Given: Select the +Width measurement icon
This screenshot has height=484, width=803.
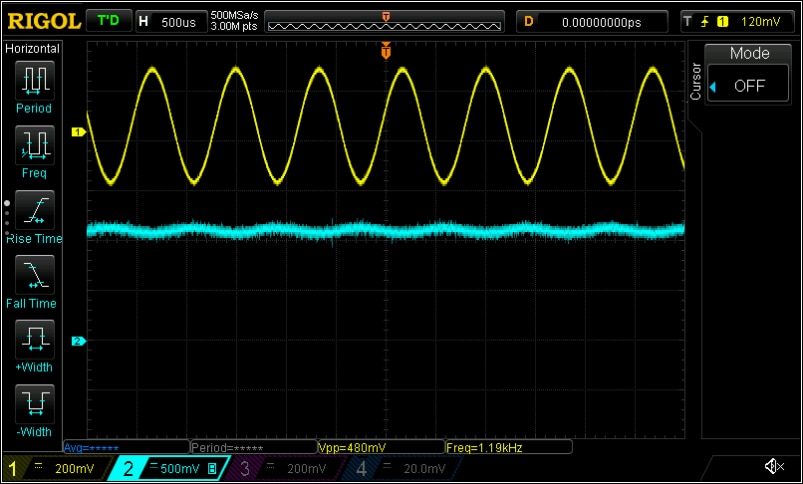Looking at the screenshot, I should [x=33, y=340].
